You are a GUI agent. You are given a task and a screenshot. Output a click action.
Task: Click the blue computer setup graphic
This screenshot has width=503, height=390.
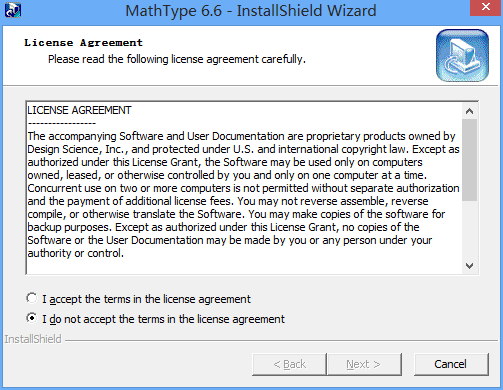click(462, 55)
